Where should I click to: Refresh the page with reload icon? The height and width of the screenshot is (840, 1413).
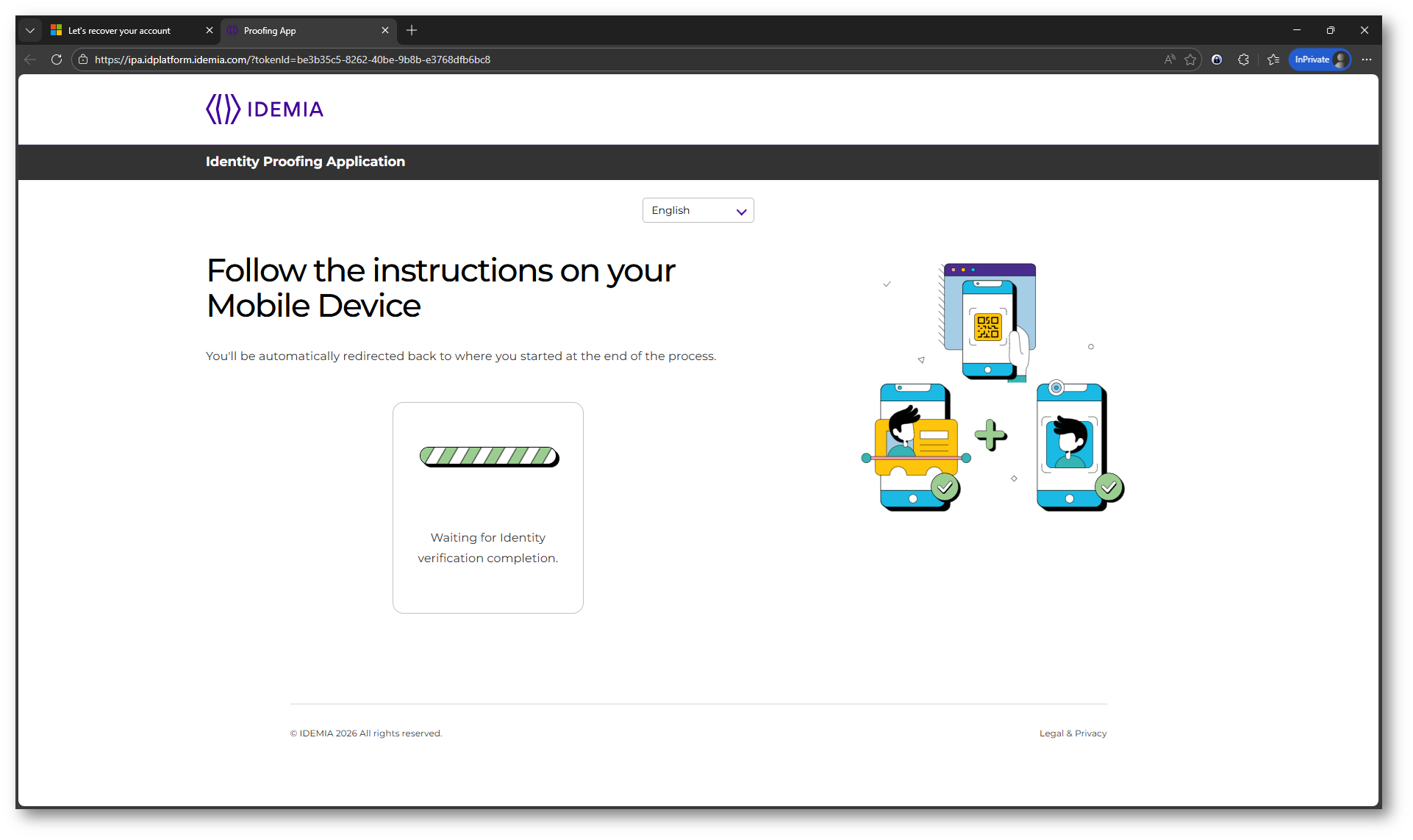57,60
